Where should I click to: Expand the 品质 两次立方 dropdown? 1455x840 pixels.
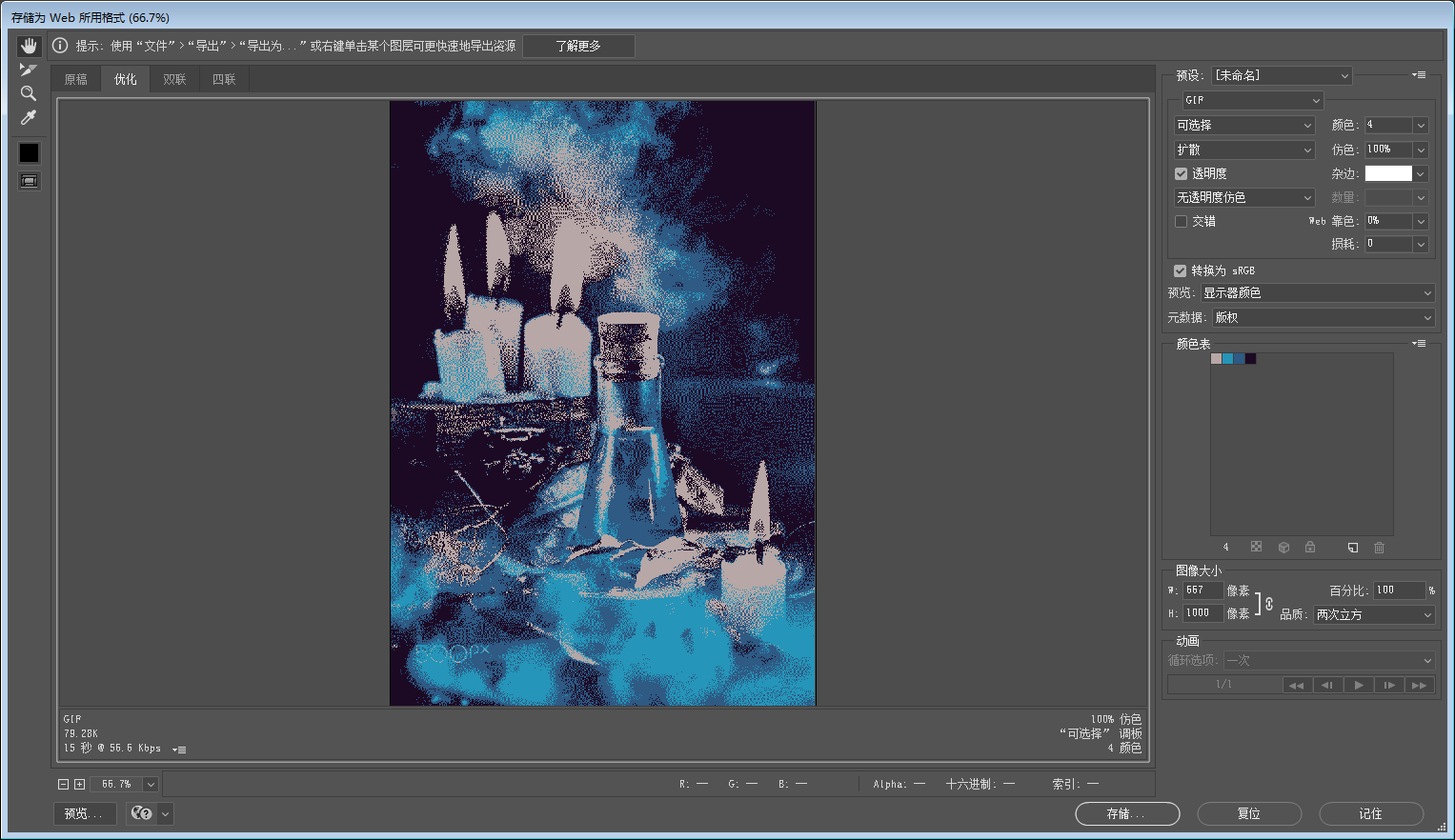point(1373,615)
